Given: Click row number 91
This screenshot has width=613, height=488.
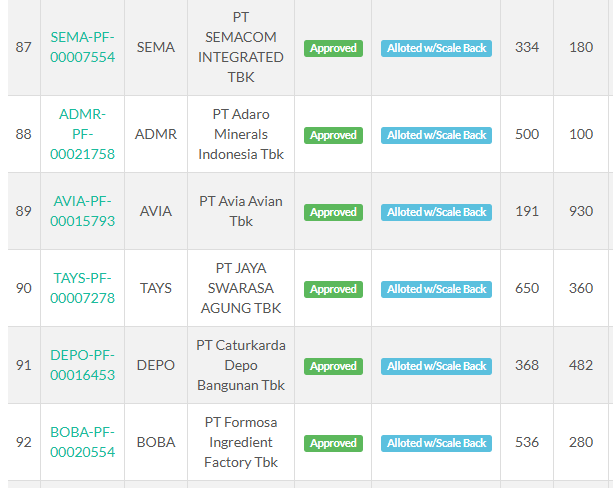Looking at the screenshot, I should [23, 365].
